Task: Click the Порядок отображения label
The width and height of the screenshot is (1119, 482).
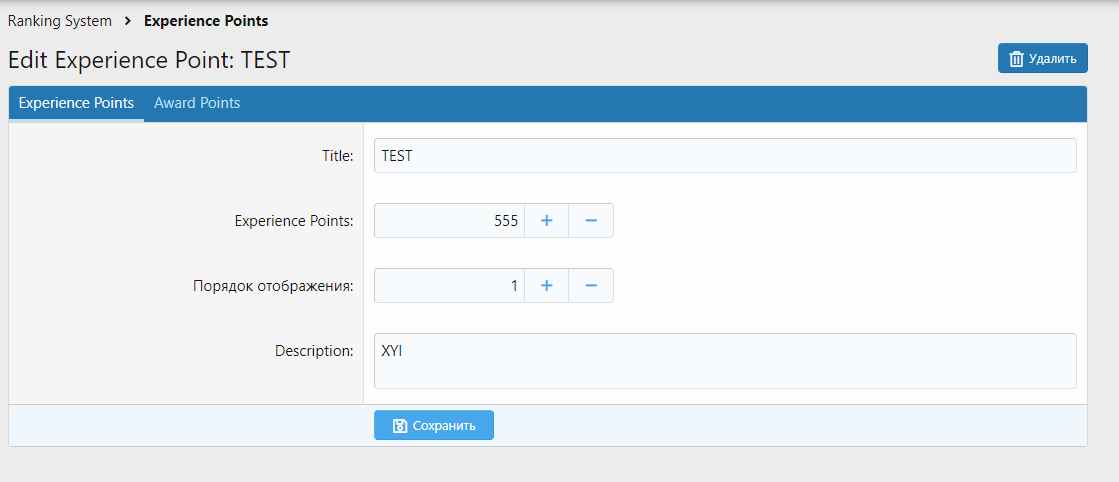Action: tap(273, 286)
